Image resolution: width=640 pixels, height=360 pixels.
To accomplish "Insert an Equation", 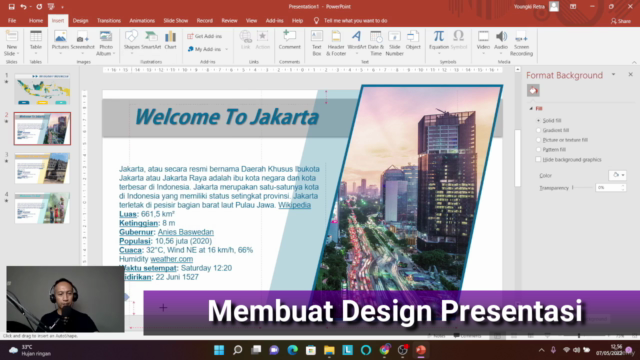I will click(439, 42).
